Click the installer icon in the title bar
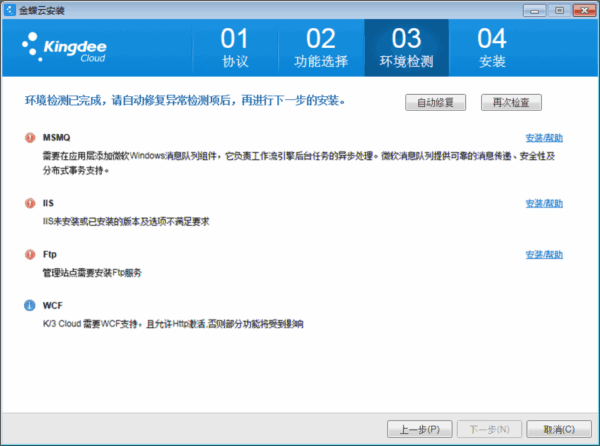This screenshot has height=446, width=600. point(10,7)
